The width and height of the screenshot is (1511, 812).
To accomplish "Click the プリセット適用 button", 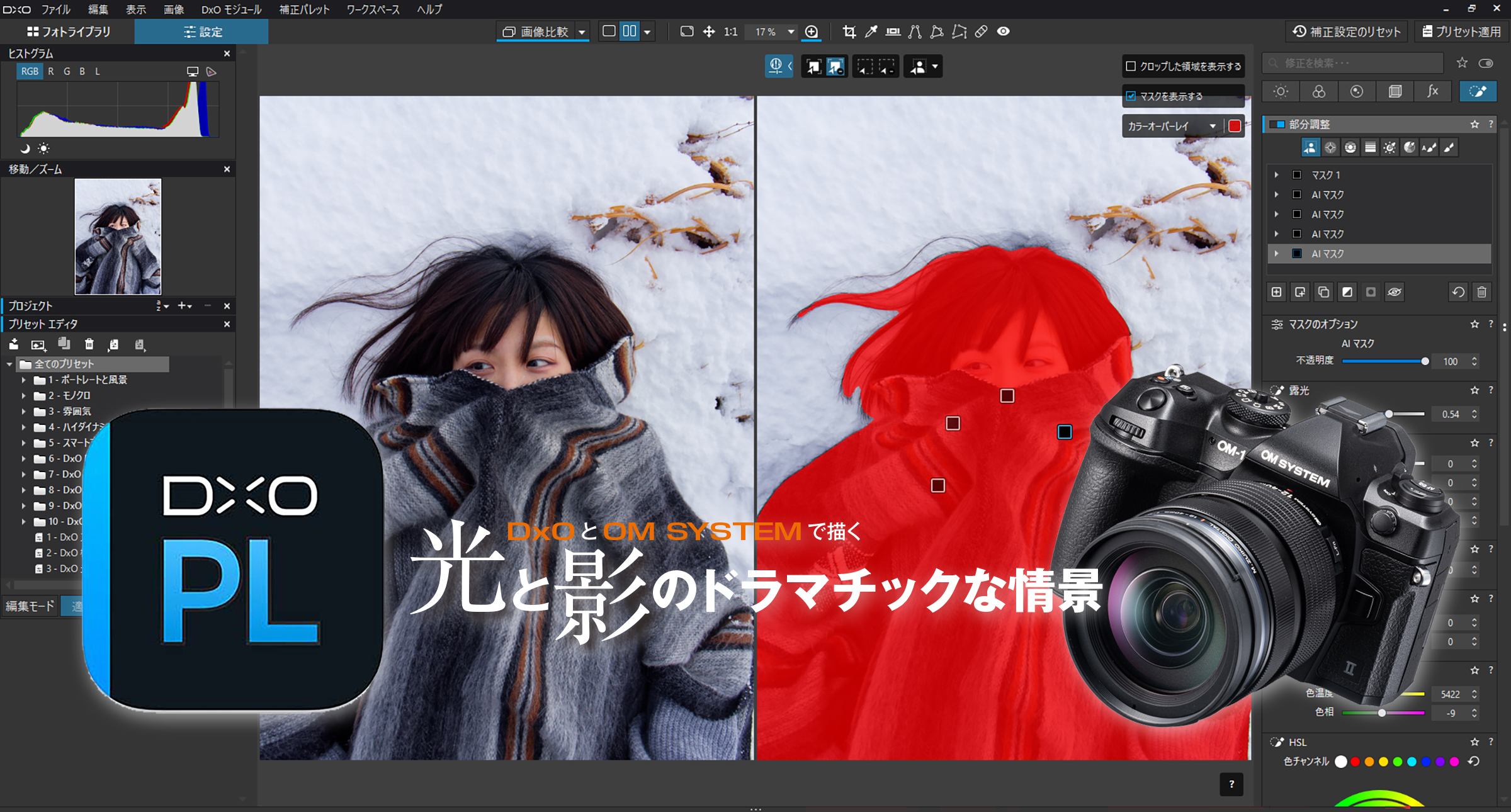I will (x=1462, y=31).
